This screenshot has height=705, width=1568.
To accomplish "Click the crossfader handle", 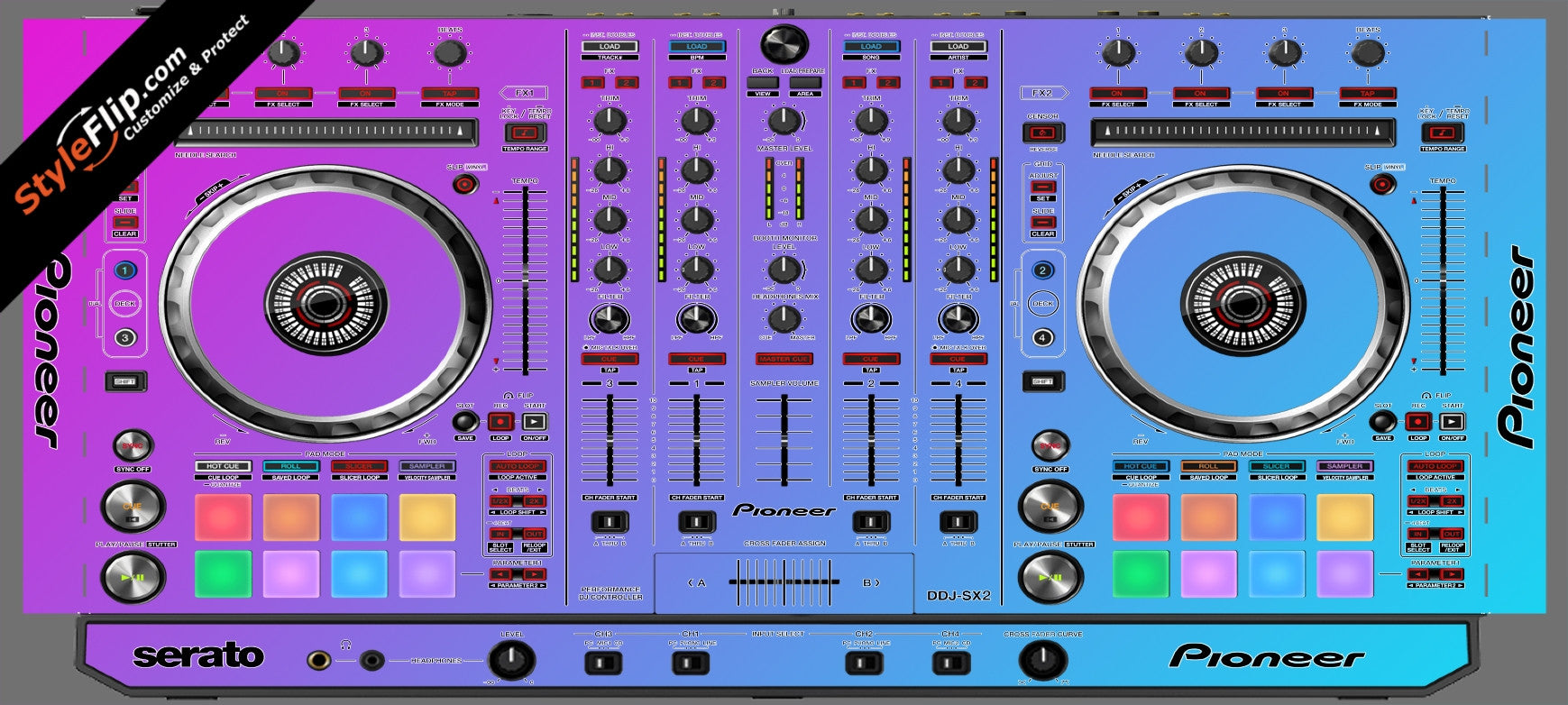I will coord(784,582).
